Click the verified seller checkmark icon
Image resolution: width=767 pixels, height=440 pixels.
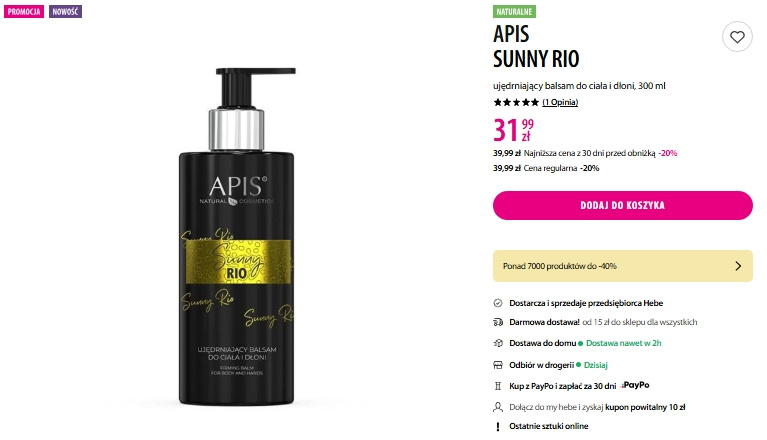[x=497, y=303]
